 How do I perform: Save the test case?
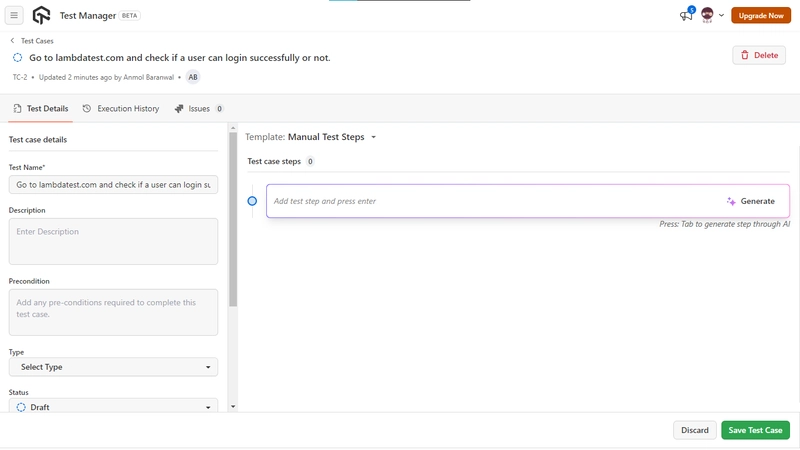[755, 430]
